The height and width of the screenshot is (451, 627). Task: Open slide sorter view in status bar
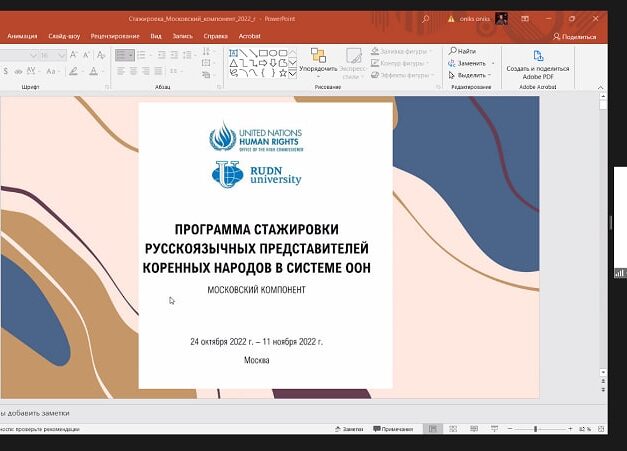(453, 428)
